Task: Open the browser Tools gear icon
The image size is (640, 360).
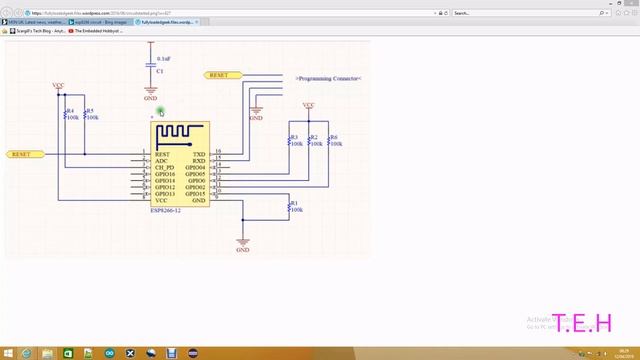Action: click(635, 13)
